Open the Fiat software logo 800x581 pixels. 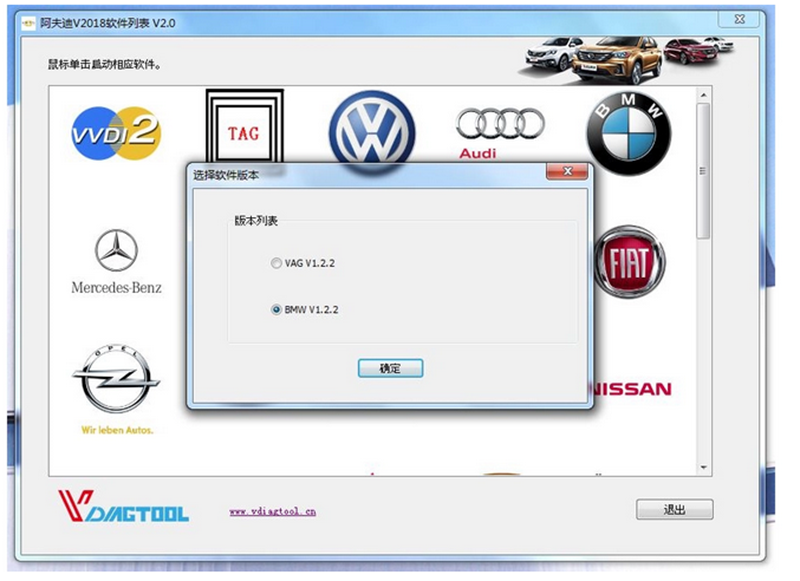click(x=630, y=262)
